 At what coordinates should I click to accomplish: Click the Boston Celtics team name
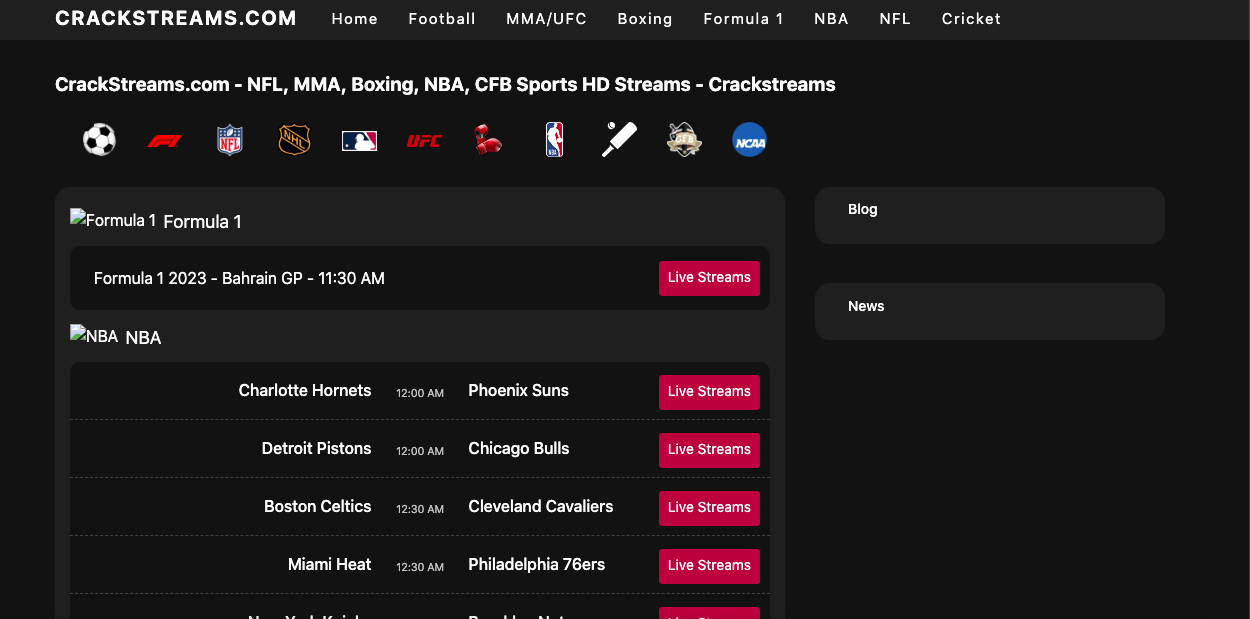(317, 506)
